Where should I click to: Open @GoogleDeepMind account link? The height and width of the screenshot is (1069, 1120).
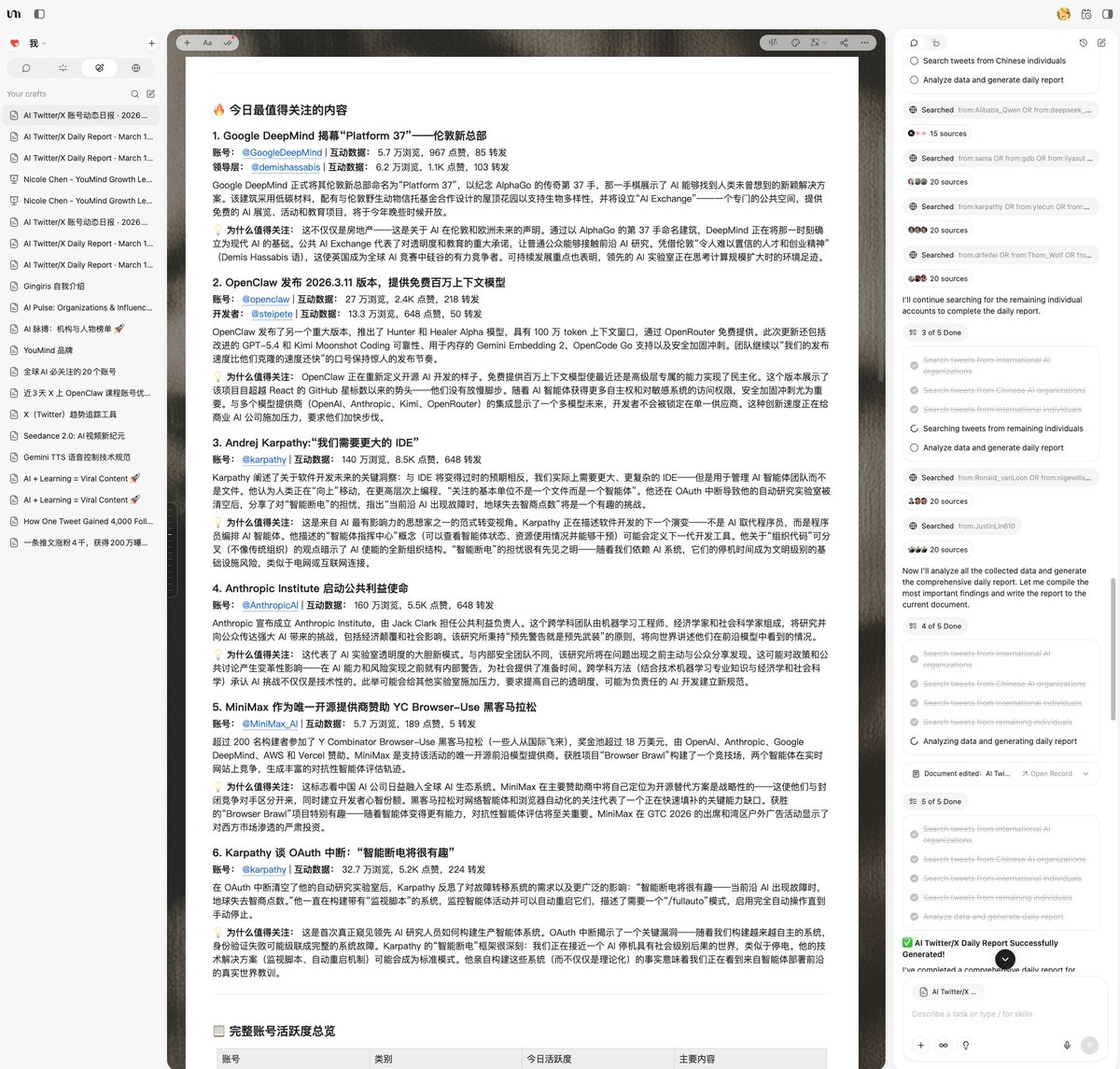coord(282,152)
